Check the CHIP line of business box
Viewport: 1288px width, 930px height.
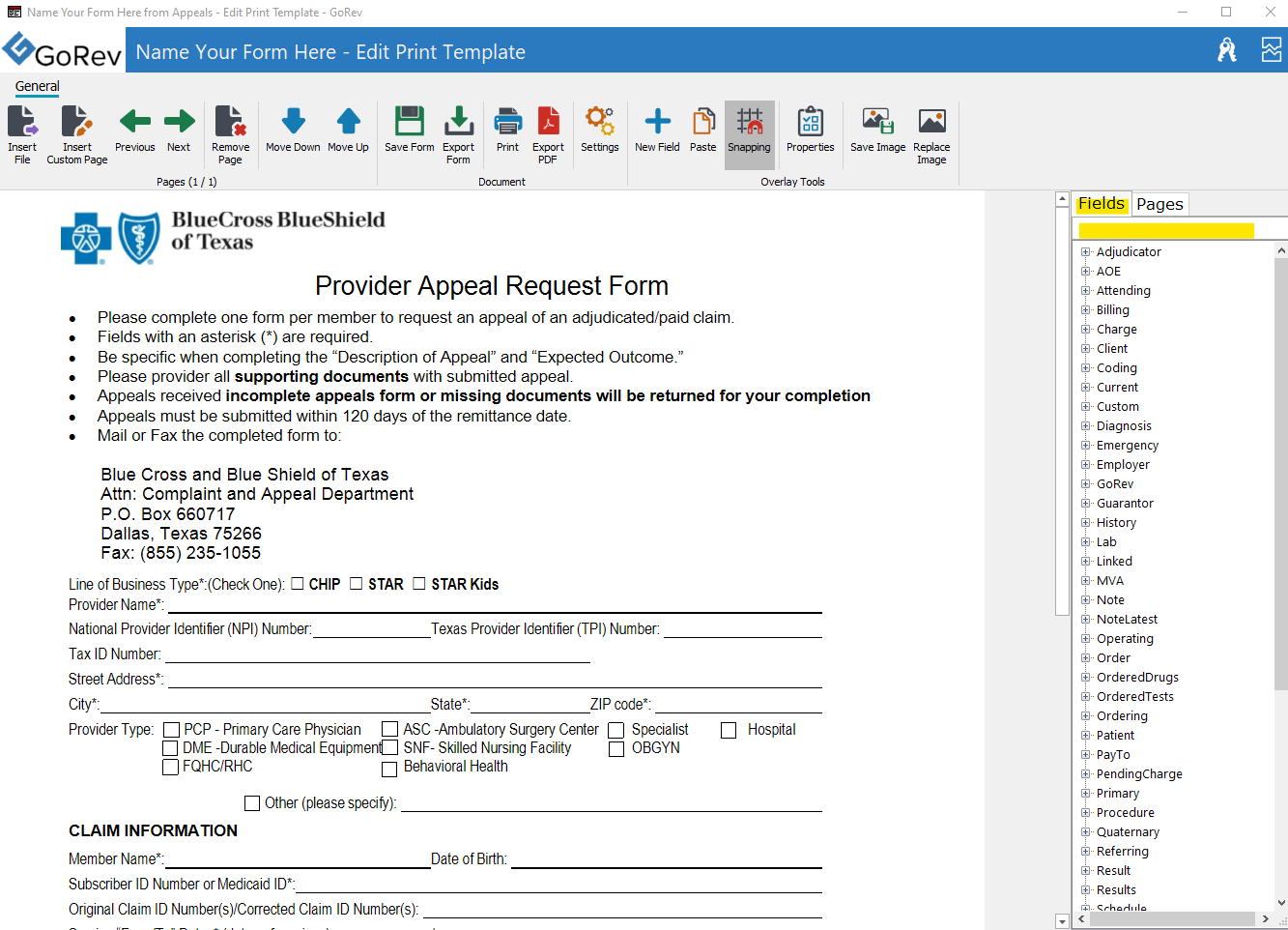pos(298,584)
